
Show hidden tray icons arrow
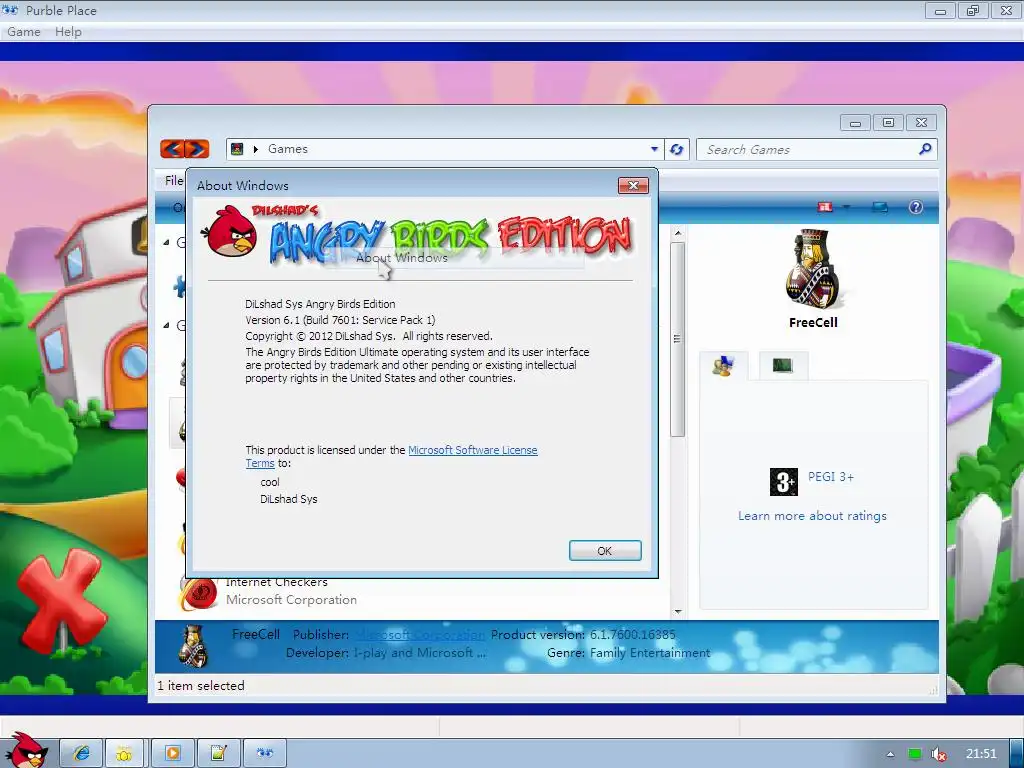point(889,754)
